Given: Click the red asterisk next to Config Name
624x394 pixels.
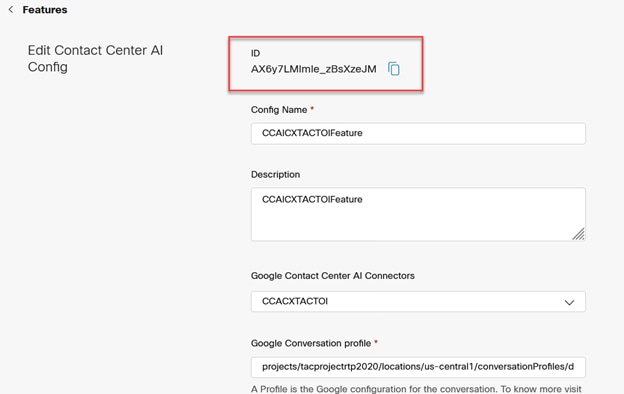Looking at the screenshot, I should [x=312, y=108].
